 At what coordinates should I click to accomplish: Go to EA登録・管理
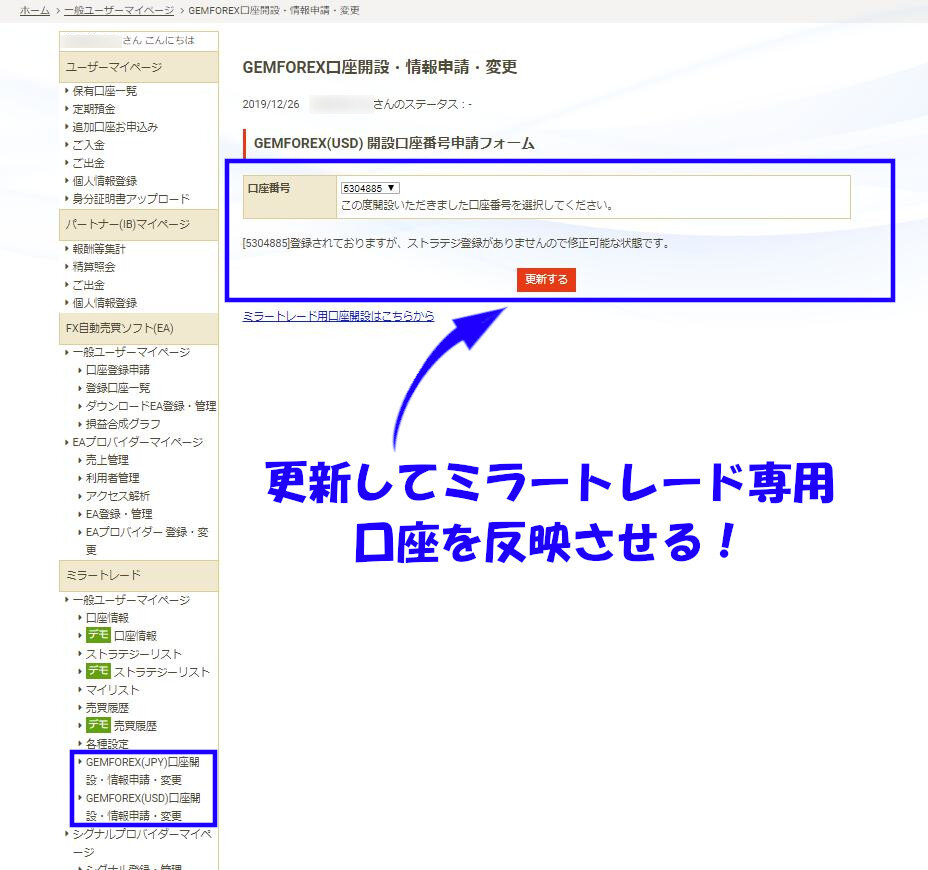[119, 514]
